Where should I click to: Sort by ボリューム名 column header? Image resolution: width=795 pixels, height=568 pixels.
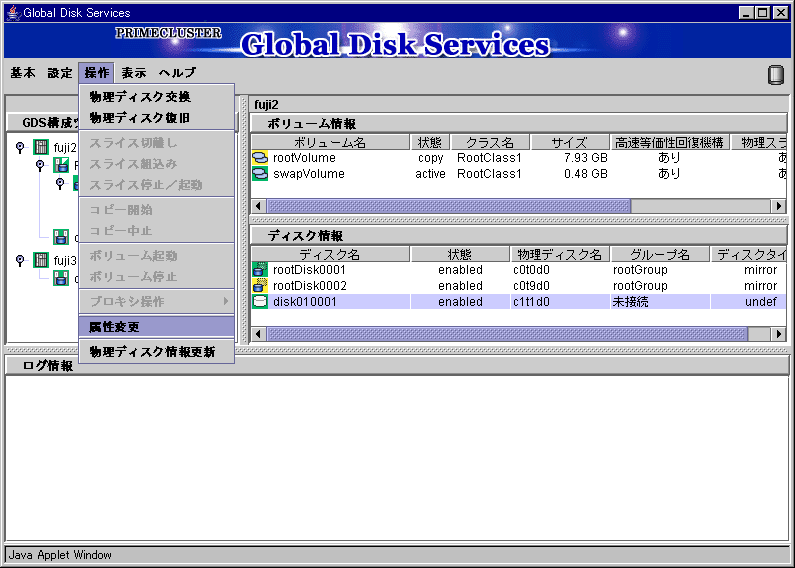(330, 143)
